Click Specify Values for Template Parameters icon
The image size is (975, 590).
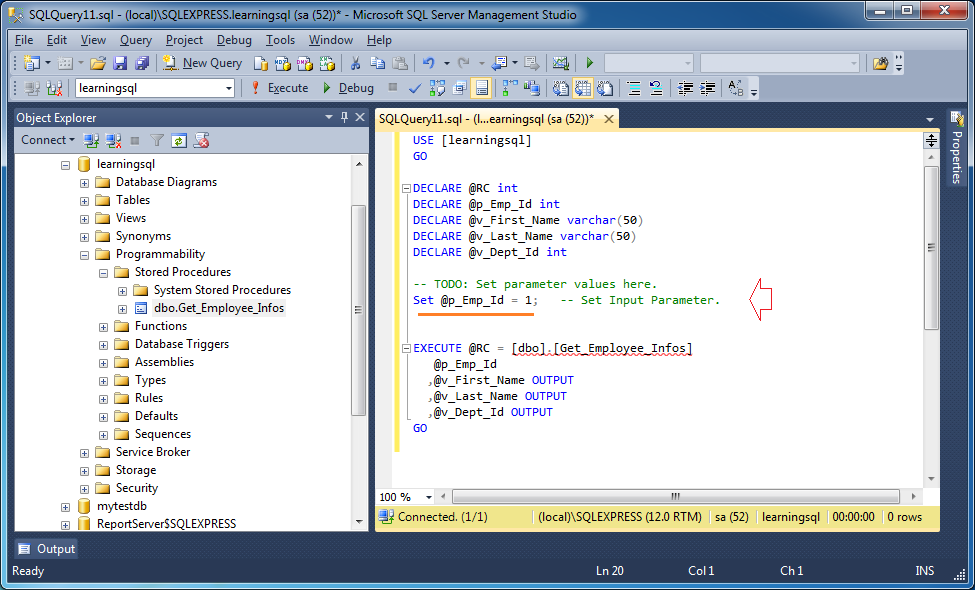click(x=736, y=88)
